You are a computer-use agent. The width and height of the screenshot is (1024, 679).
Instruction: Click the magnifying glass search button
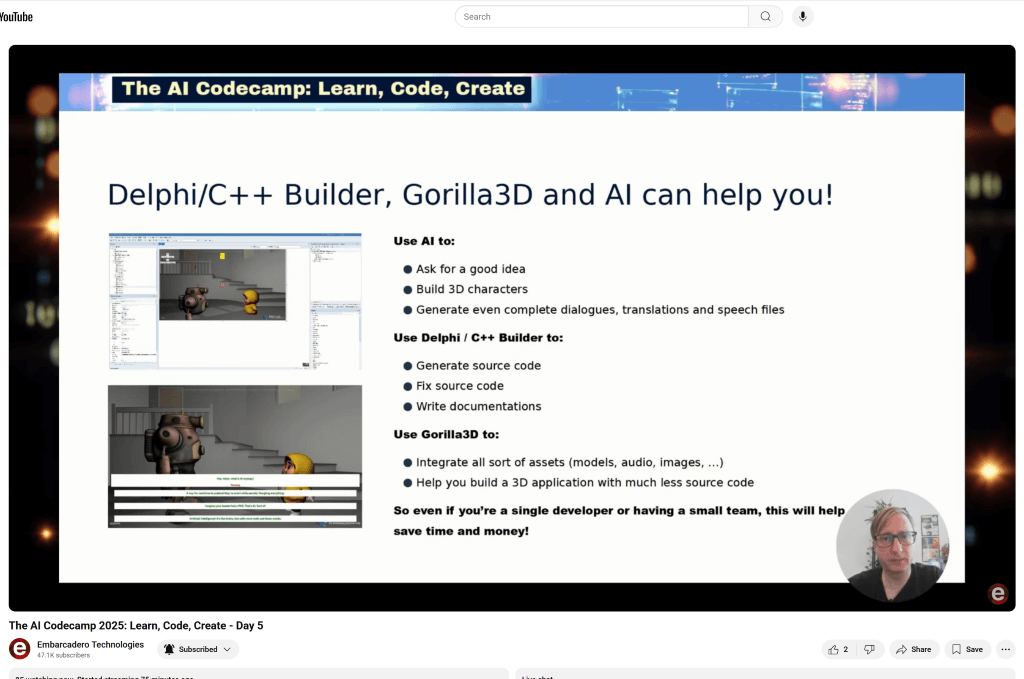765,17
